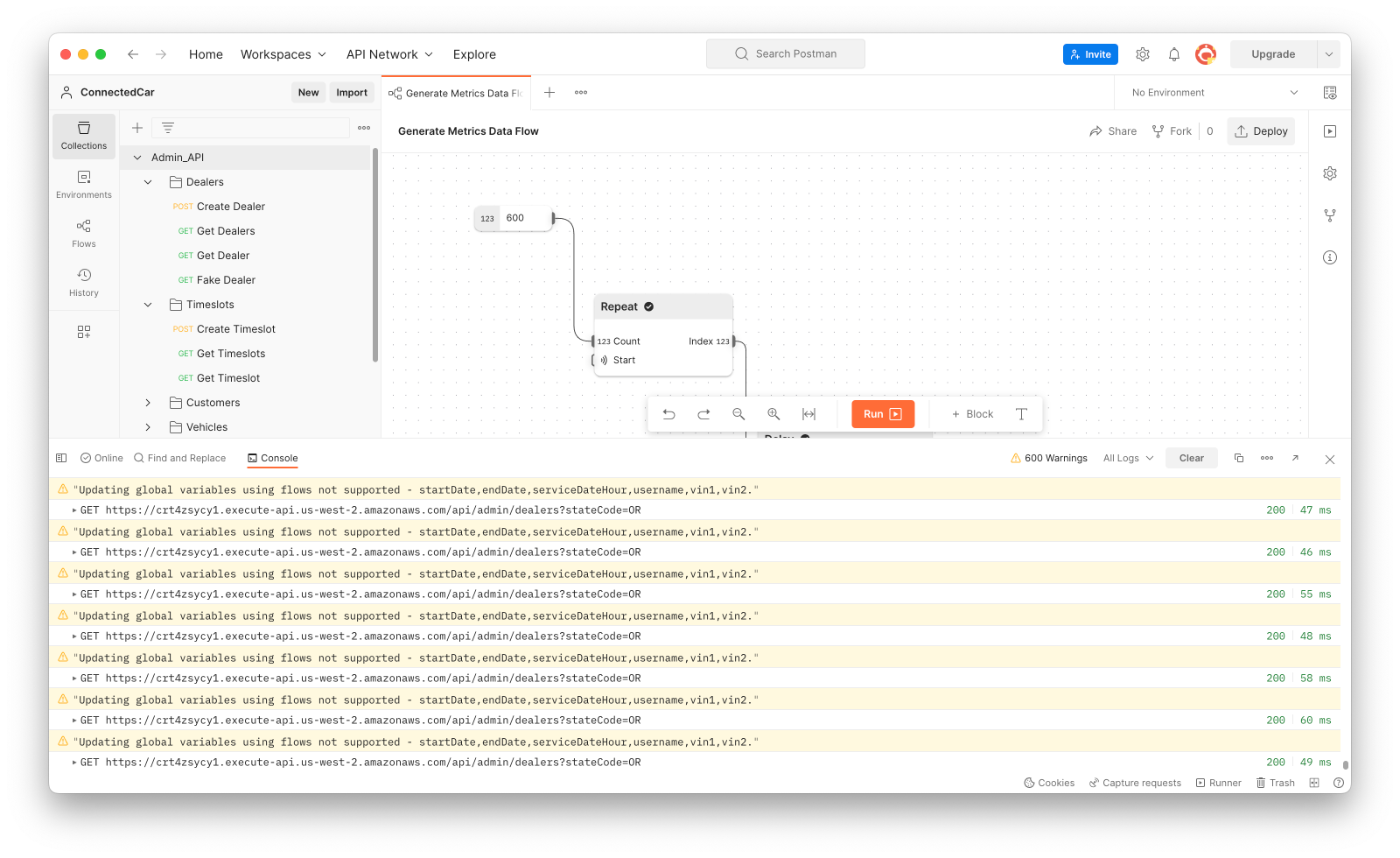Viewport: 1400px width, 858px height.
Task: Open the configure workspace sidebar grid icon
Action: [x=84, y=332]
